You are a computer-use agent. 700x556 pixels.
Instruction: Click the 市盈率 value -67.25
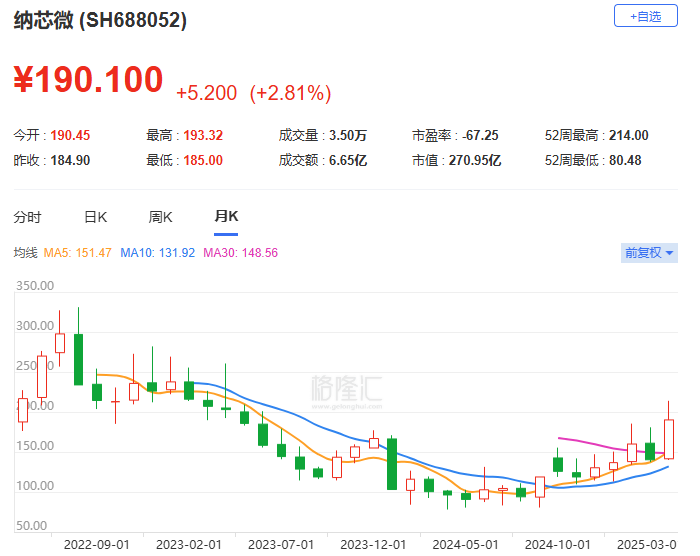coord(480,135)
